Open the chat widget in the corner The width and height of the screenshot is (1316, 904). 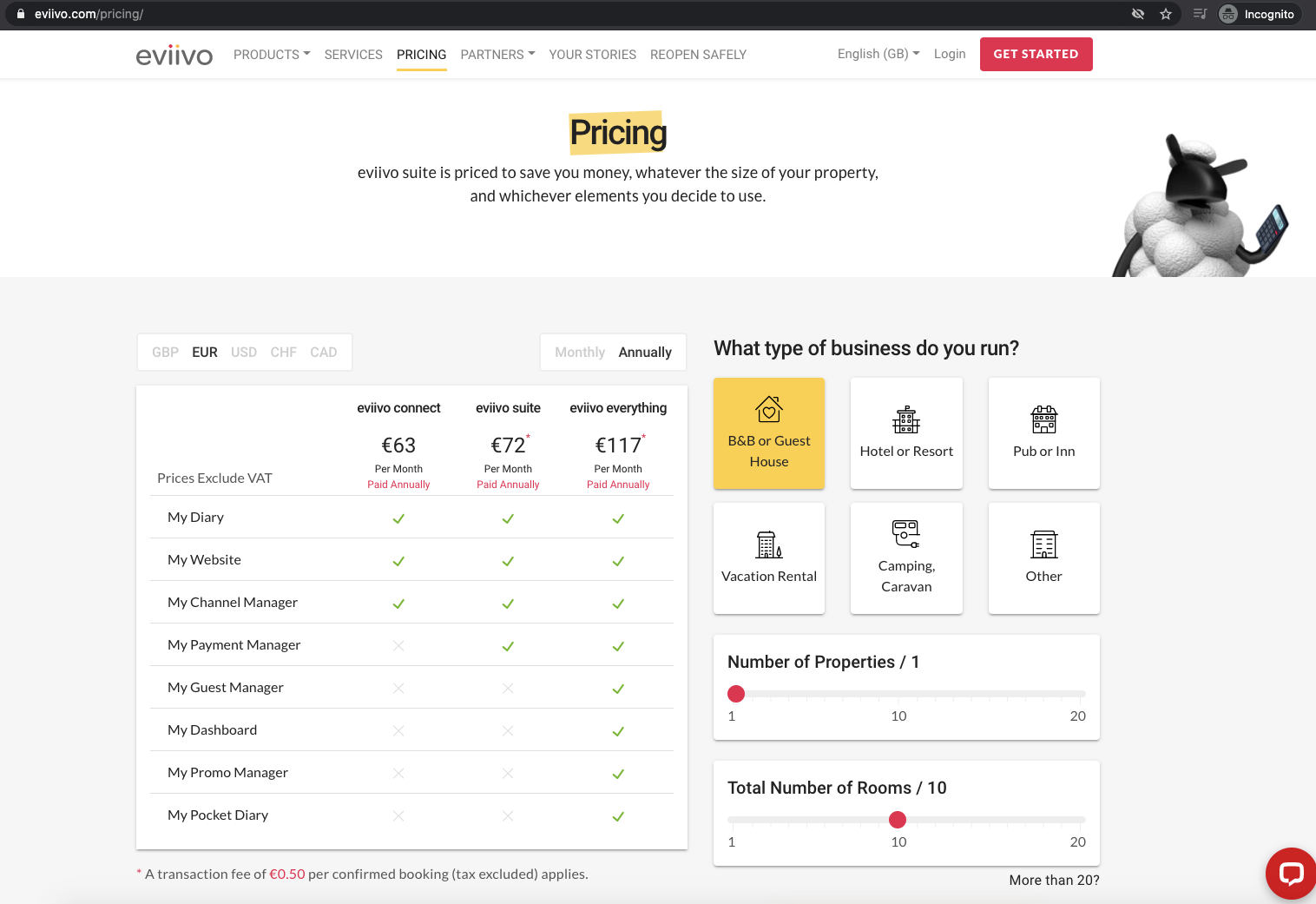1291,873
